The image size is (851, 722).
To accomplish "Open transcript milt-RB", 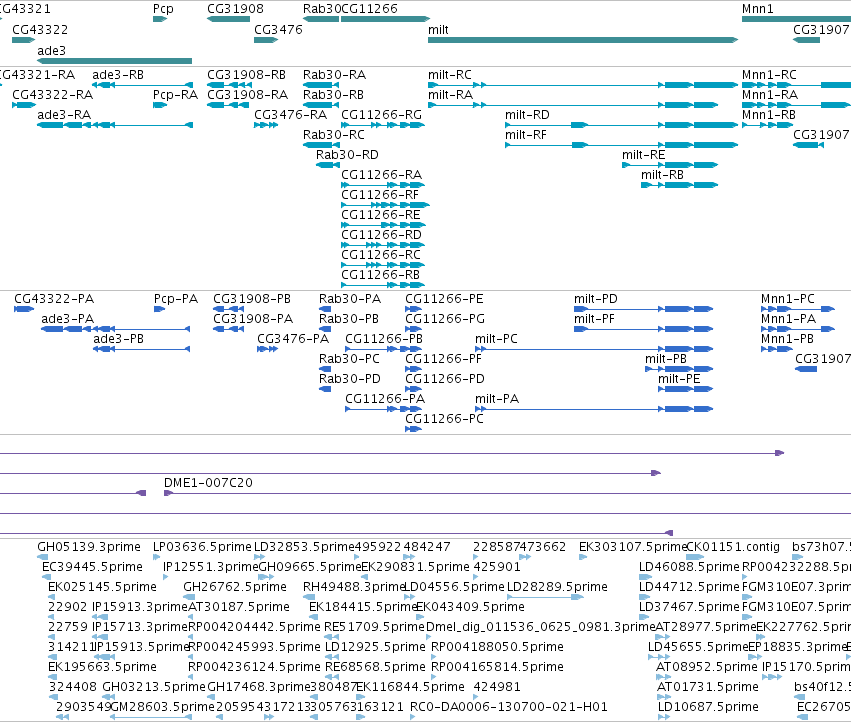I will click(662, 175).
